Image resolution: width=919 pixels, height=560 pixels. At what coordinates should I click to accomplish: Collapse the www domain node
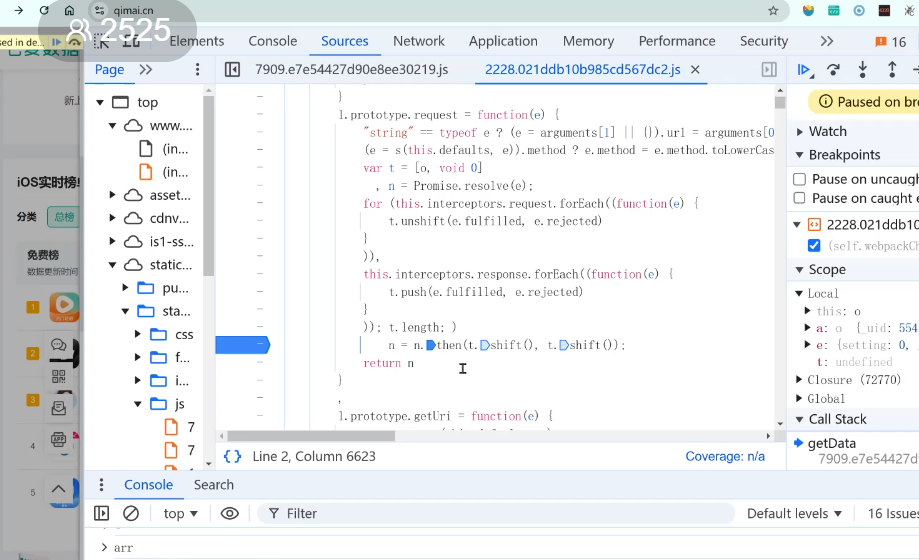click(x=113, y=125)
